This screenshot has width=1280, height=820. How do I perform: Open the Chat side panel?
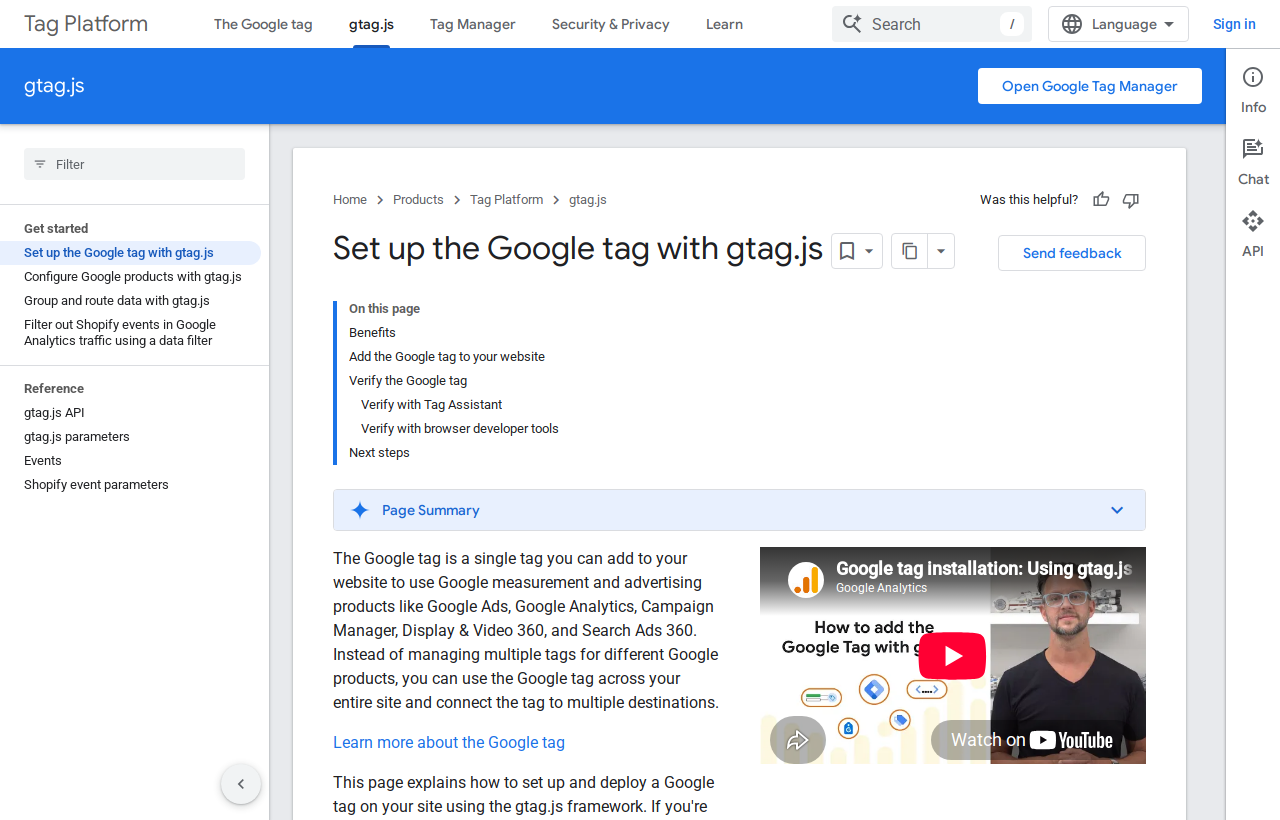click(1253, 163)
